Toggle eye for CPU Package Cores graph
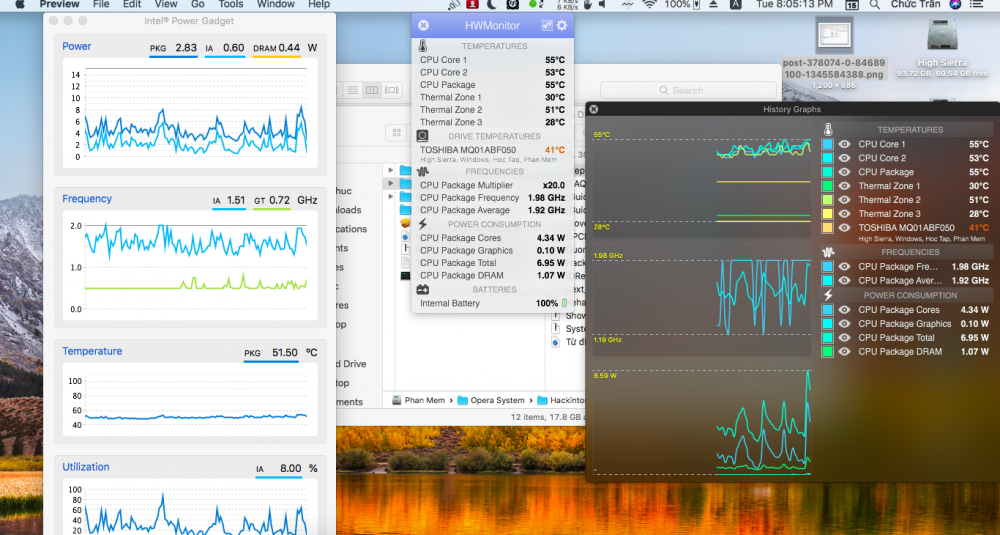The image size is (1000, 535). (844, 310)
